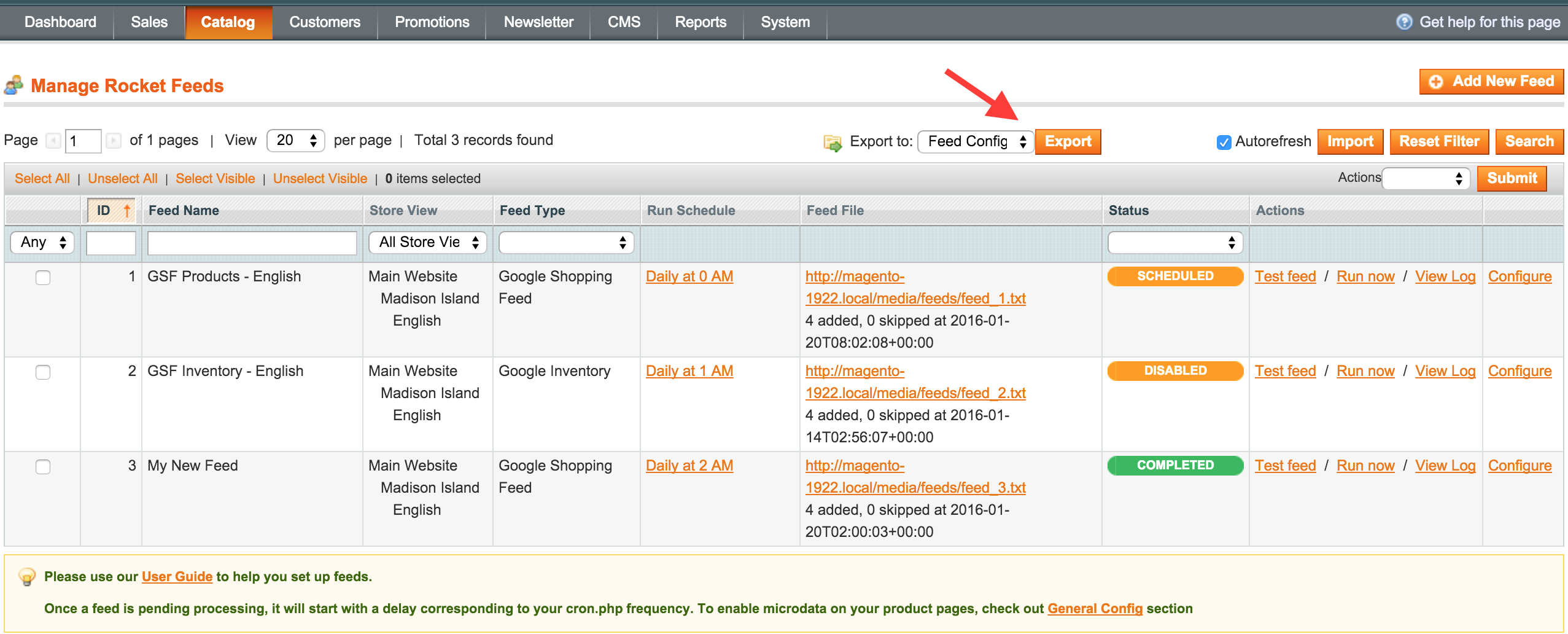Open the Customers menu
The height and width of the screenshot is (634, 1568).
coord(325,23)
